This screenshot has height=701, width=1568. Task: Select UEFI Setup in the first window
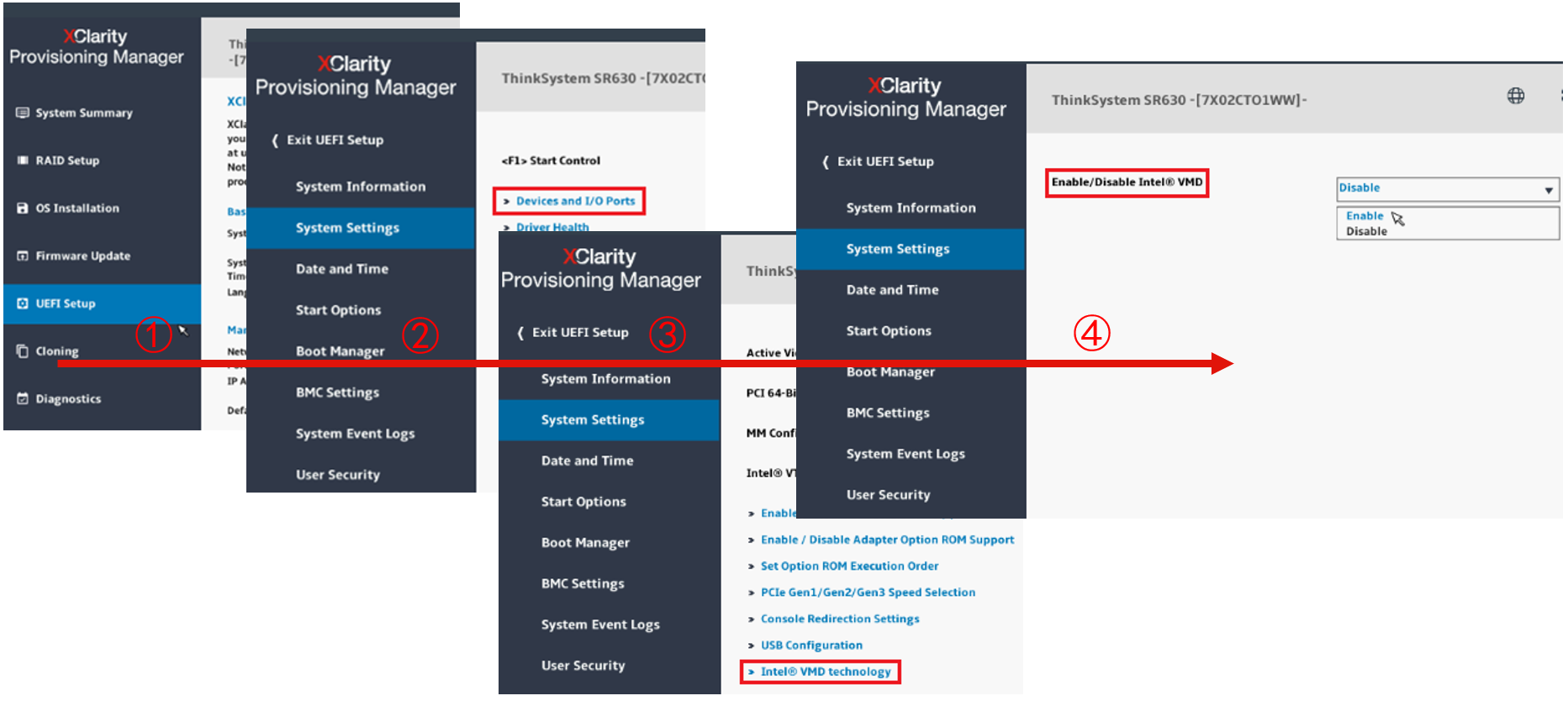click(x=103, y=303)
